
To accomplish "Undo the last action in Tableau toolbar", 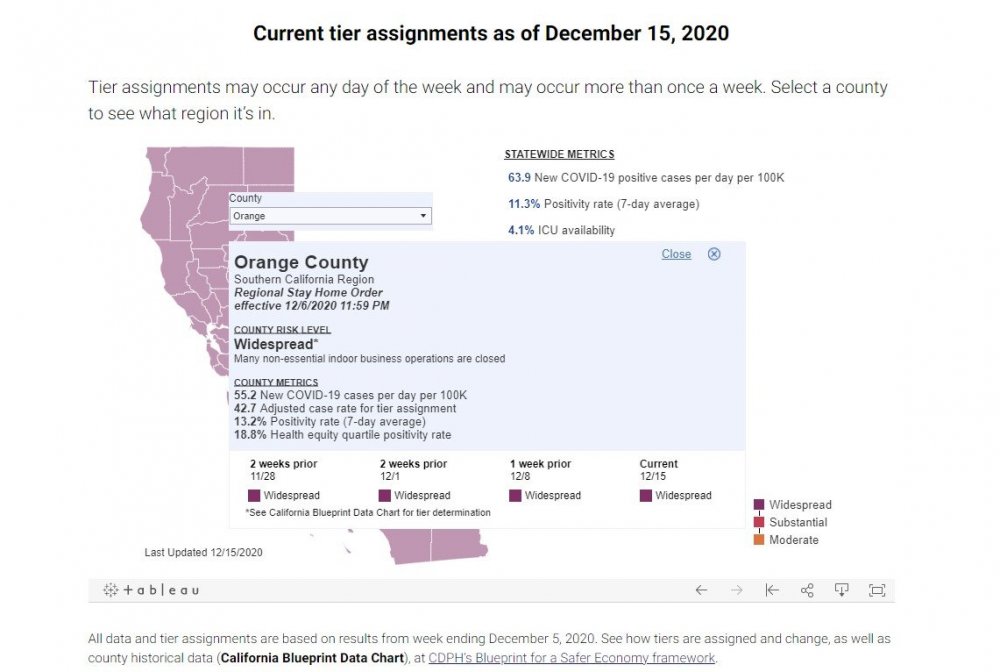I will [701, 590].
